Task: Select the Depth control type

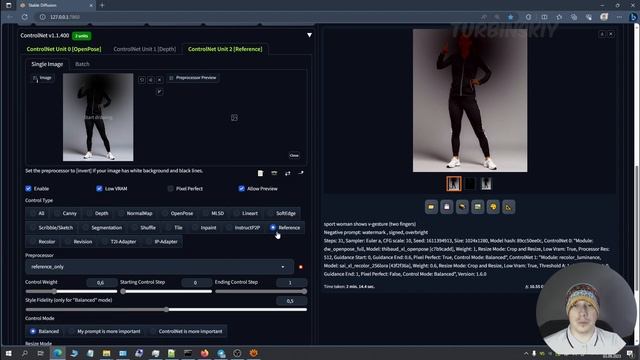Action: (x=97, y=213)
